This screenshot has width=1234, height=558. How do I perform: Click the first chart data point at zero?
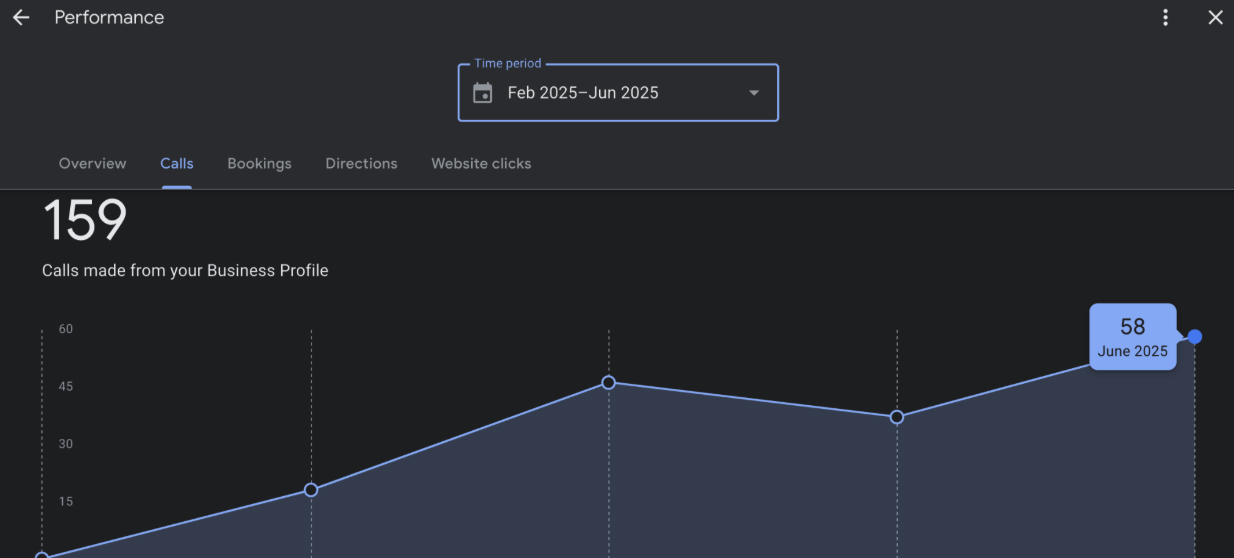coord(42,555)
